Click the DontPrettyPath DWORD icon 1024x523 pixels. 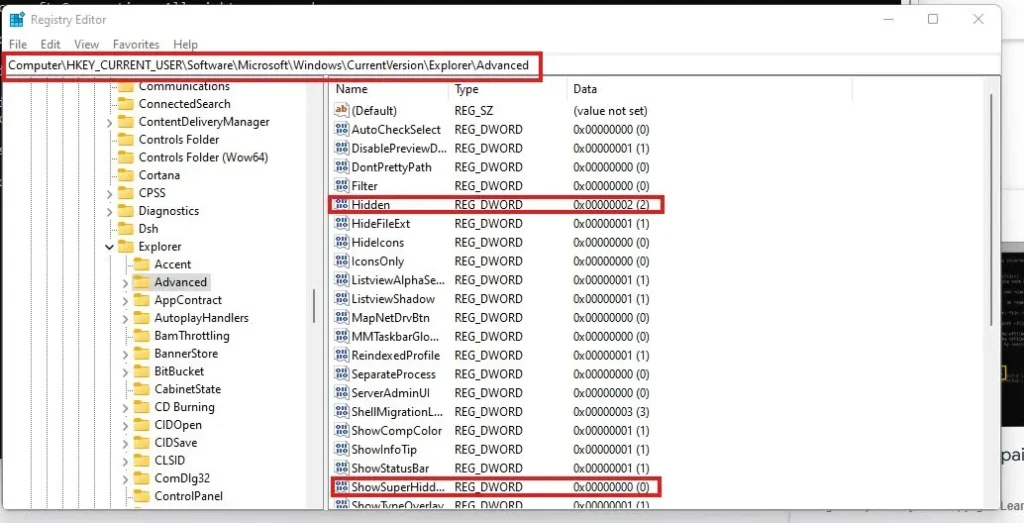(x=342, y=167)
